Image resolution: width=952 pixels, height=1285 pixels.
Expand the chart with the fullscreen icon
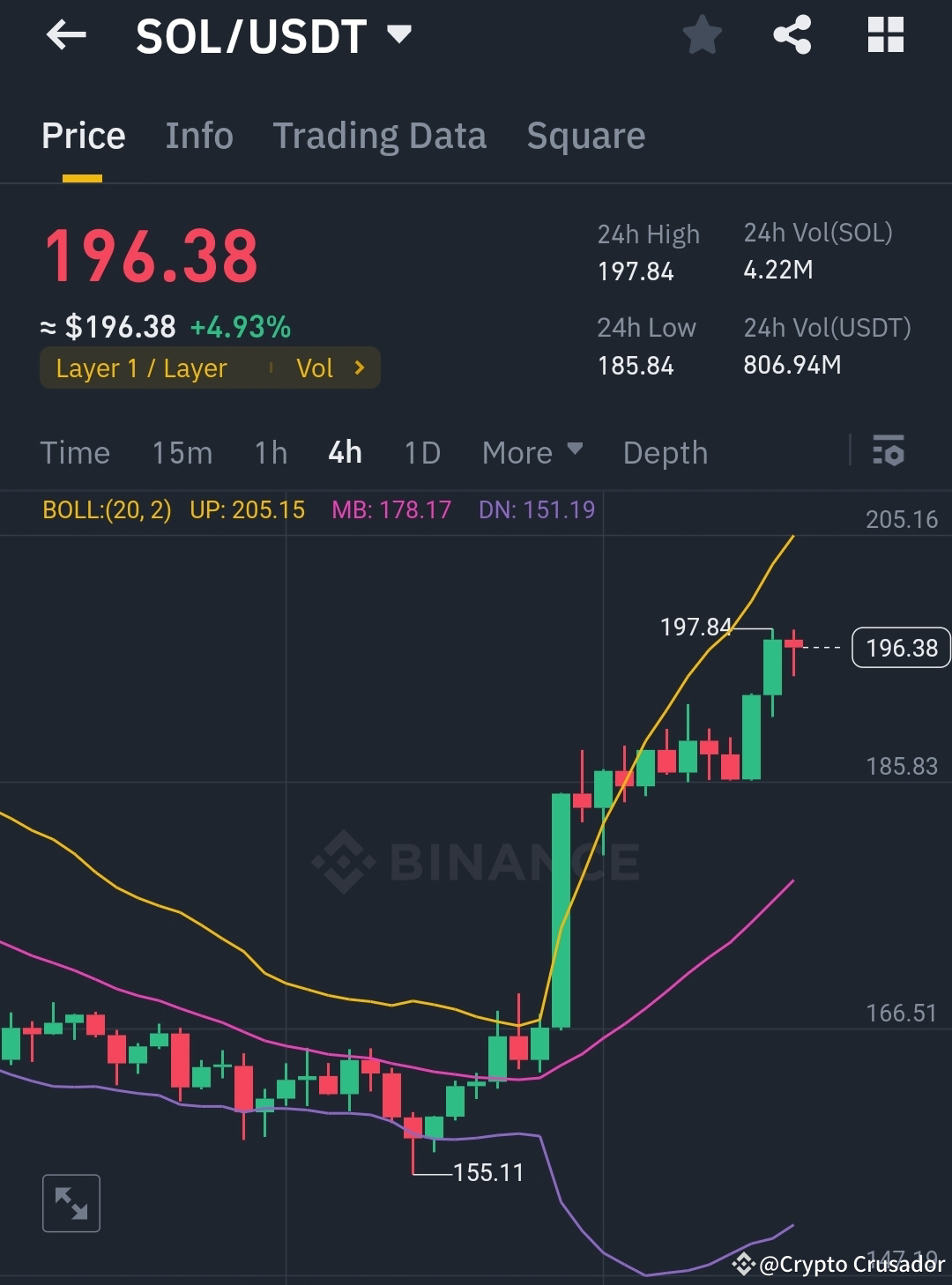click(x=71, y=1202)
